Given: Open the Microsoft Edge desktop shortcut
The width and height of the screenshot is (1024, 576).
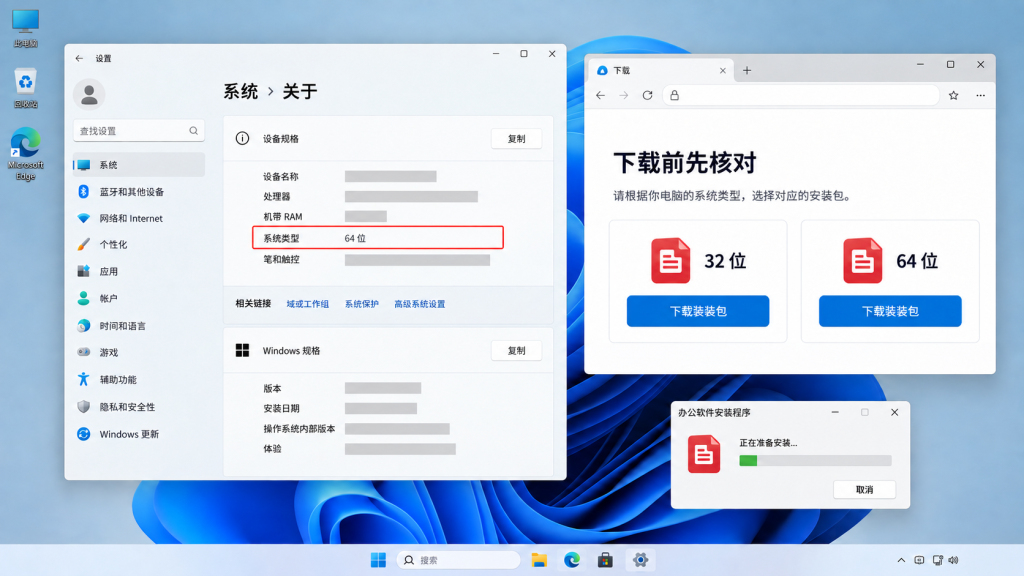Looking at the screenshot, I should pos(25,153).
